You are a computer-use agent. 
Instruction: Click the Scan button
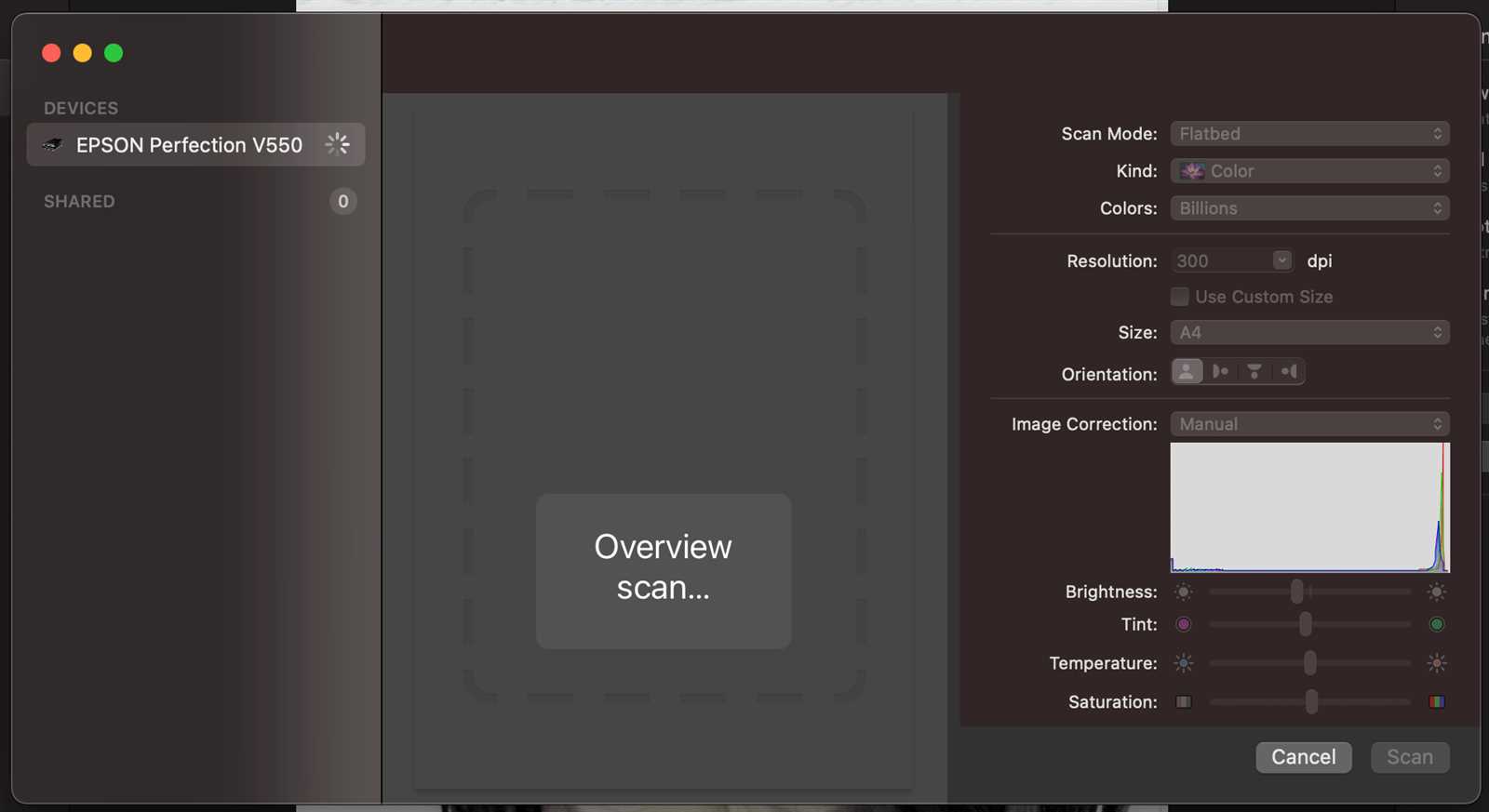point(1410,757)
